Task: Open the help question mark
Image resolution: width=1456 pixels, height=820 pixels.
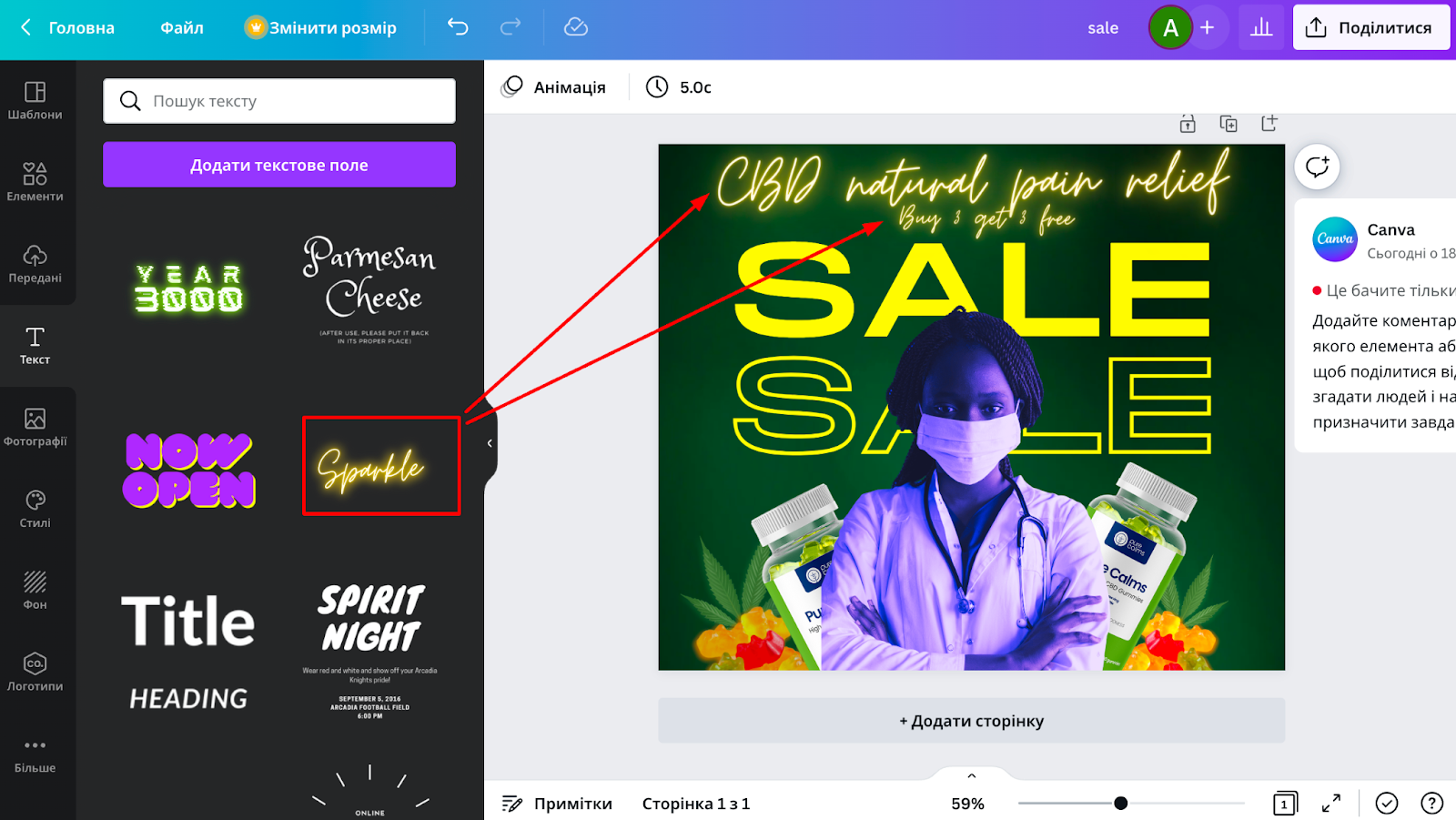Action: [1432, 803]
